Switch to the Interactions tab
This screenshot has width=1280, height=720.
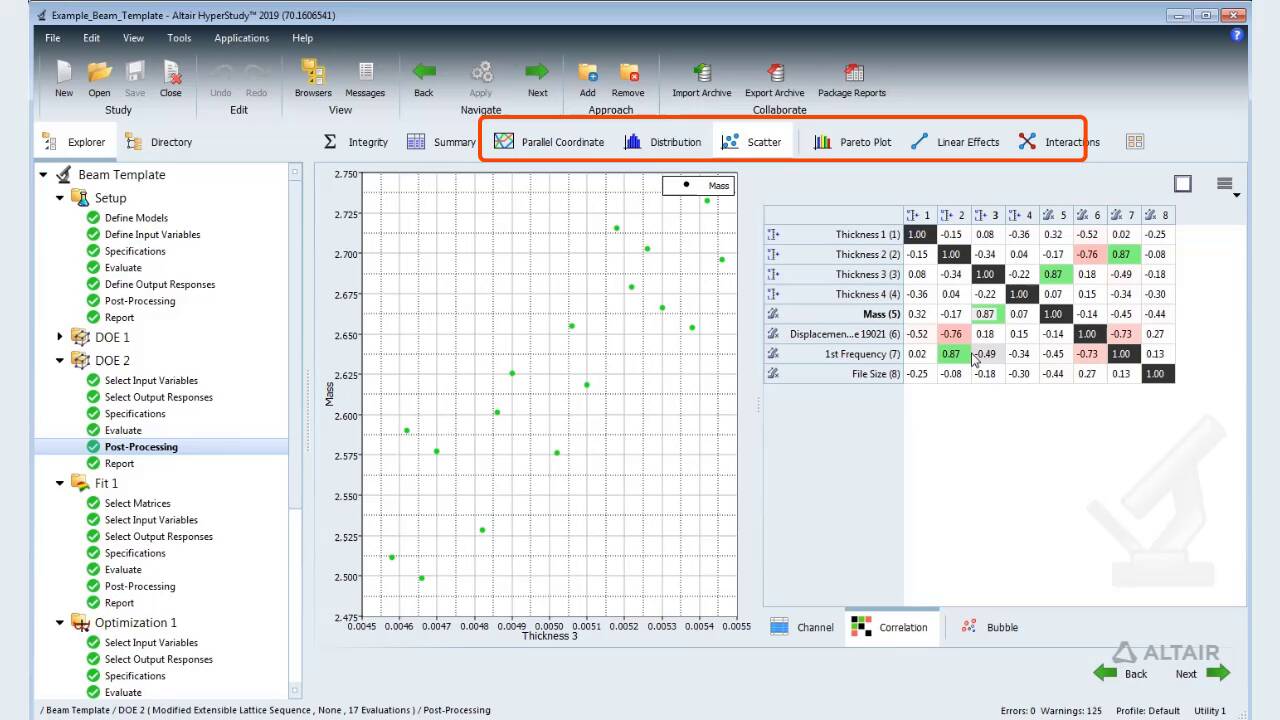point(1059,142)
